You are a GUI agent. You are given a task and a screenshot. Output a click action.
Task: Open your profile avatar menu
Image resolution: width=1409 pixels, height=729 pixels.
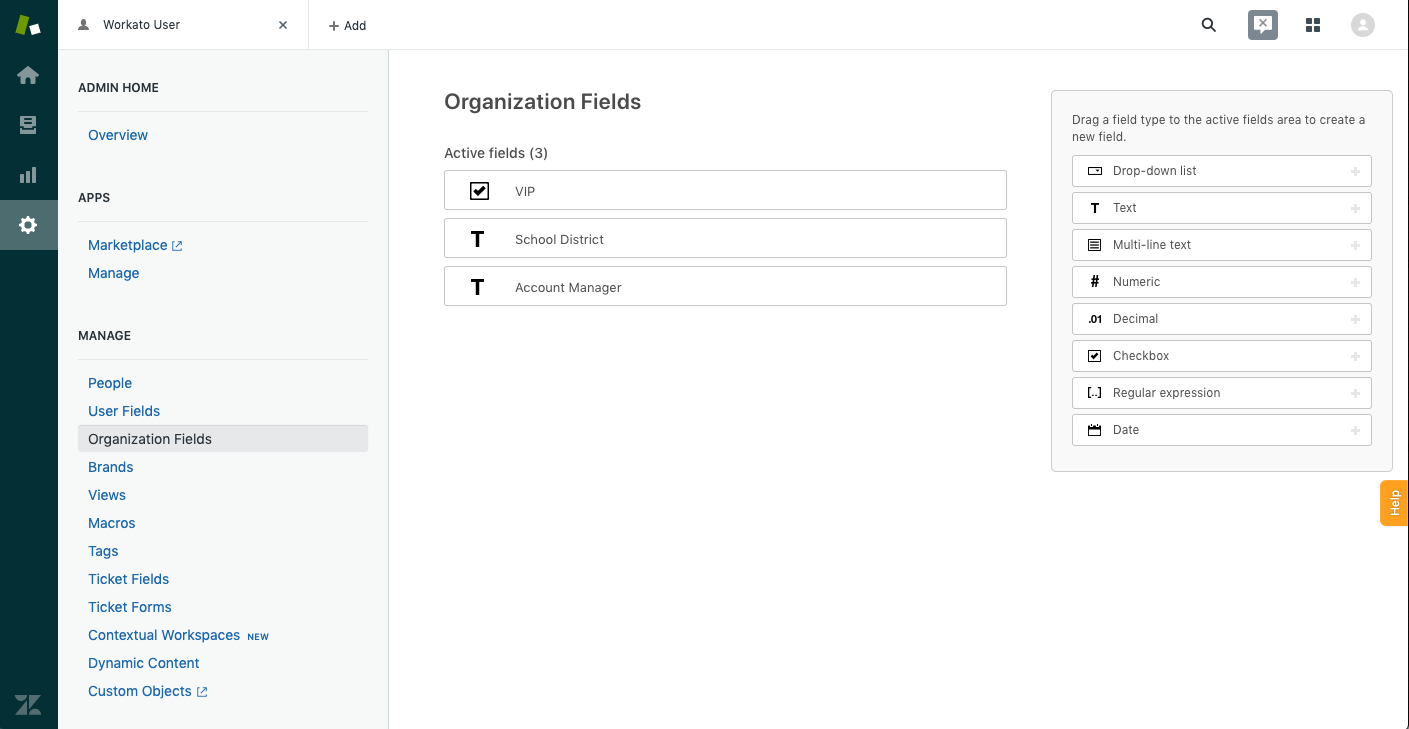[1362, 25]
